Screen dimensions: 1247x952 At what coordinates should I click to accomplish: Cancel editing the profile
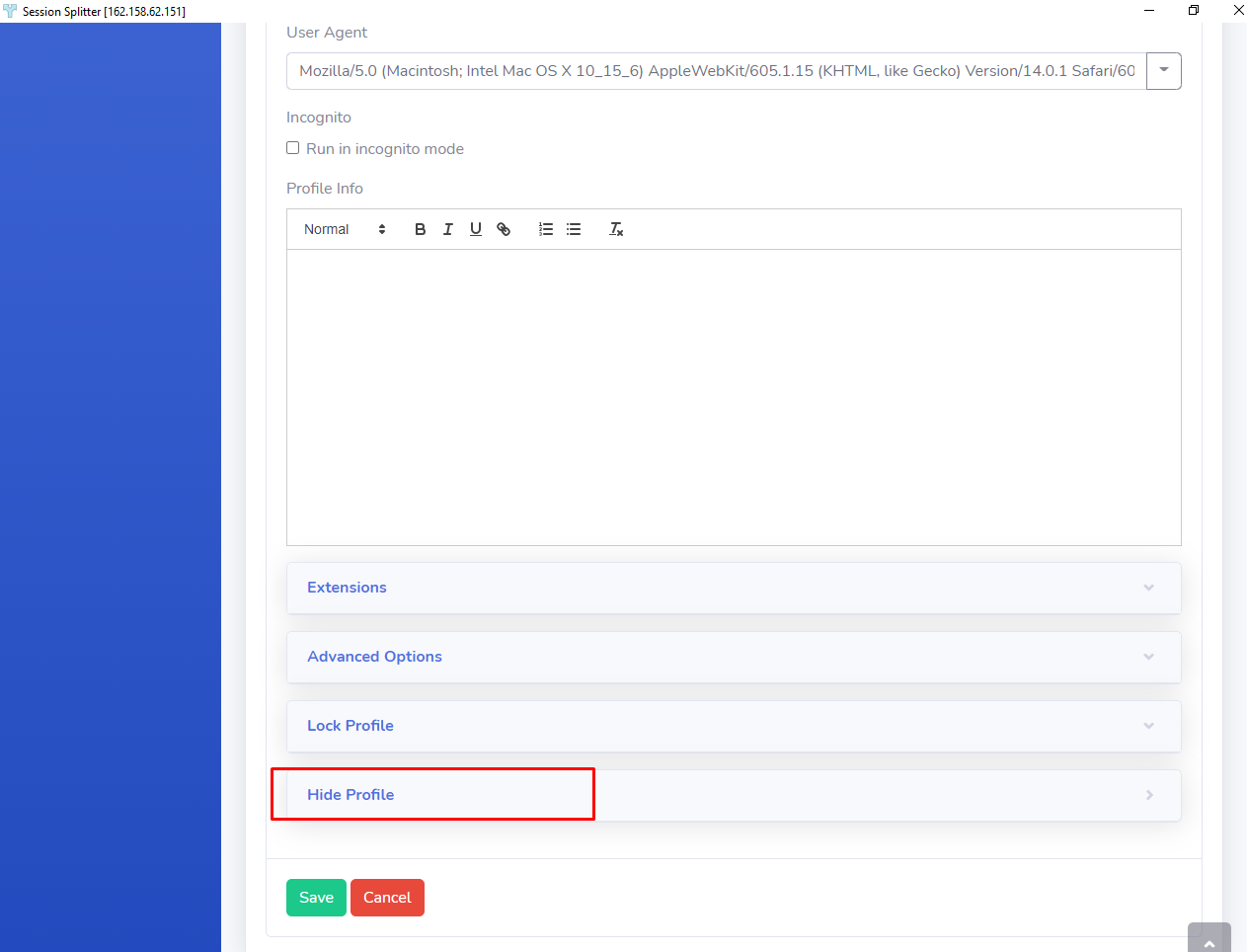tap(387, 898)
